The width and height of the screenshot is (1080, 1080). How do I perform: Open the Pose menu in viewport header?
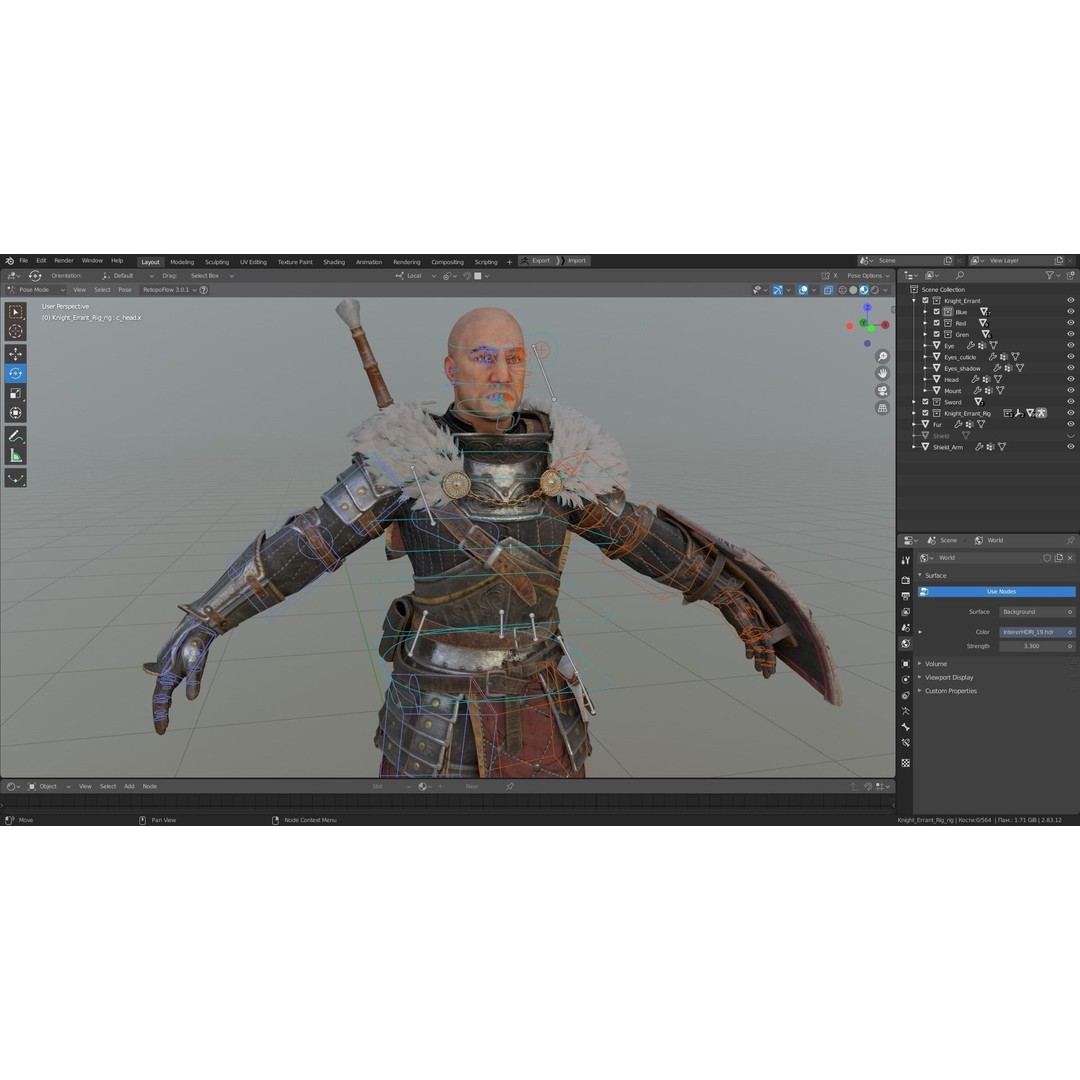click(125, 290)
